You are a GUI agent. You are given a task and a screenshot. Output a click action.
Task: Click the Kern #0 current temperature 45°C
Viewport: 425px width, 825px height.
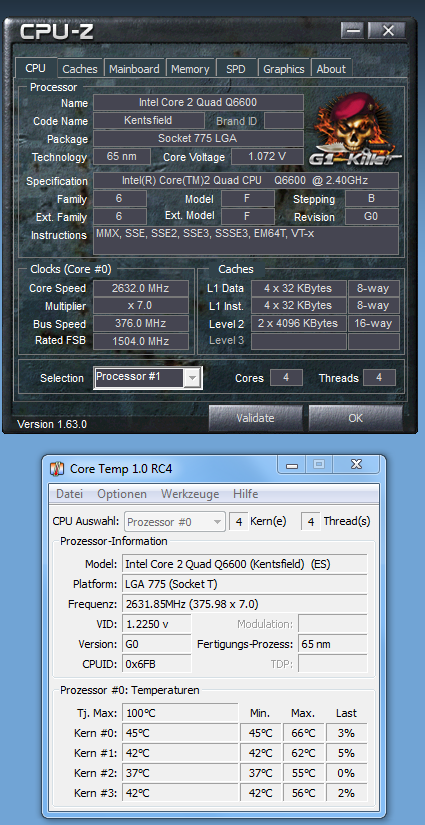[x=180, y=733]
